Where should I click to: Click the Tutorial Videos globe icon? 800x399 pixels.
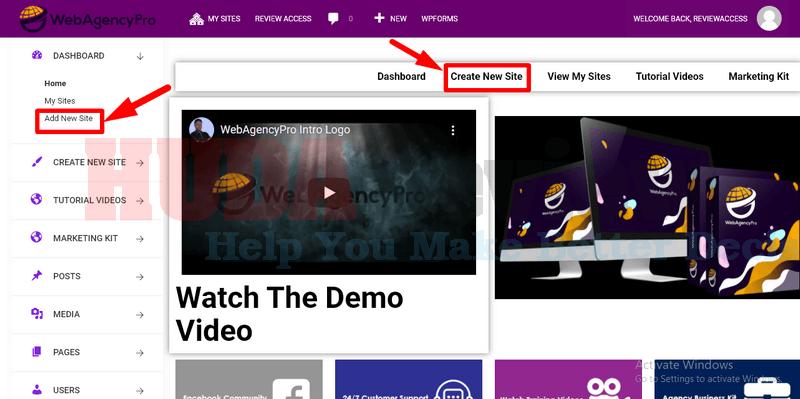pyautogui.click(x=37, y=200)
